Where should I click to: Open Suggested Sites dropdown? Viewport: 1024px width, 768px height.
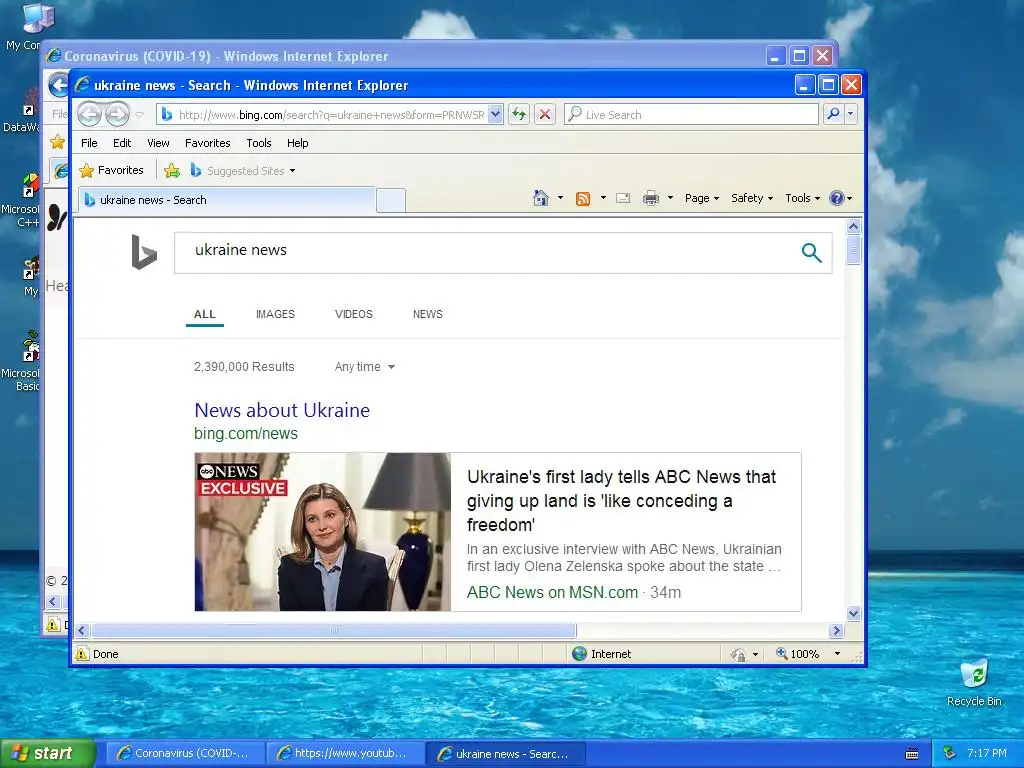point(243,171)
